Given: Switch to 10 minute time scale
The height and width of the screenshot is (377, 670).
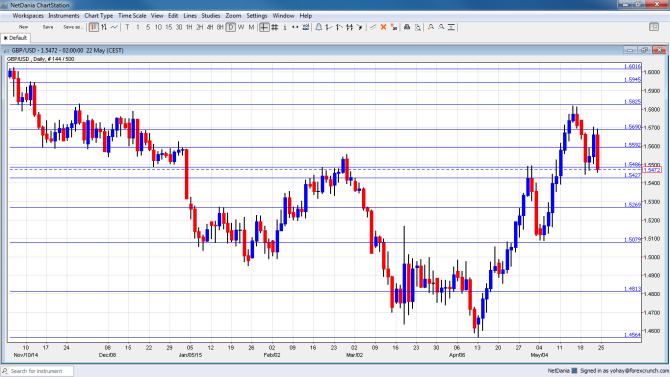Looking at the screenshot, I should click(x=158, y=27).
